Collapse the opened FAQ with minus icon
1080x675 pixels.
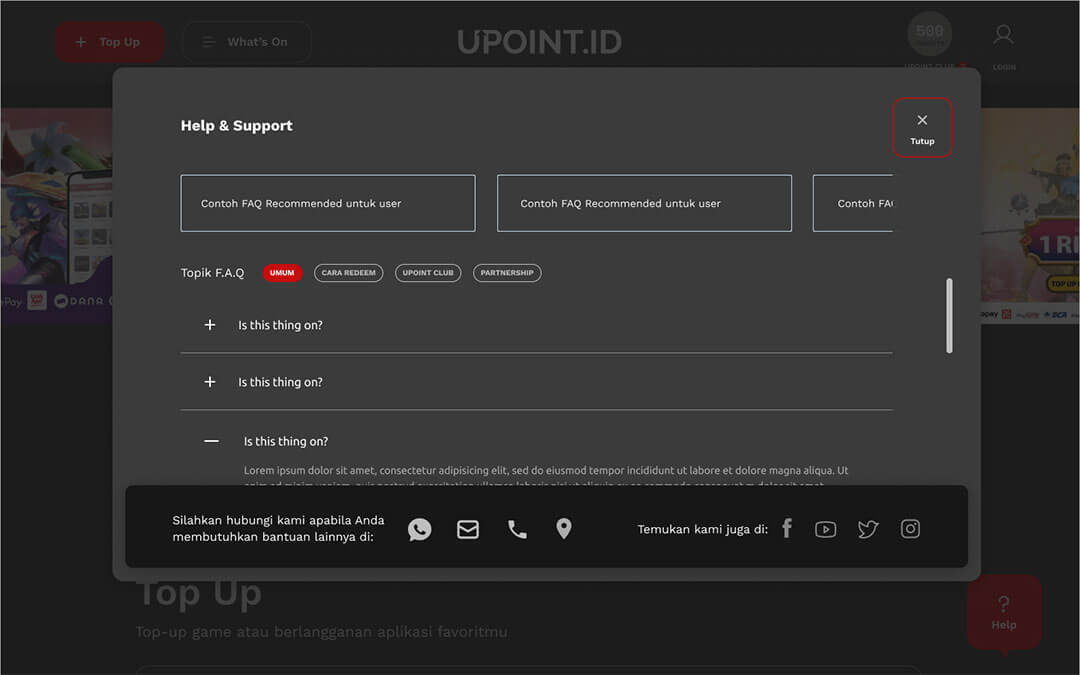[211, 441]
